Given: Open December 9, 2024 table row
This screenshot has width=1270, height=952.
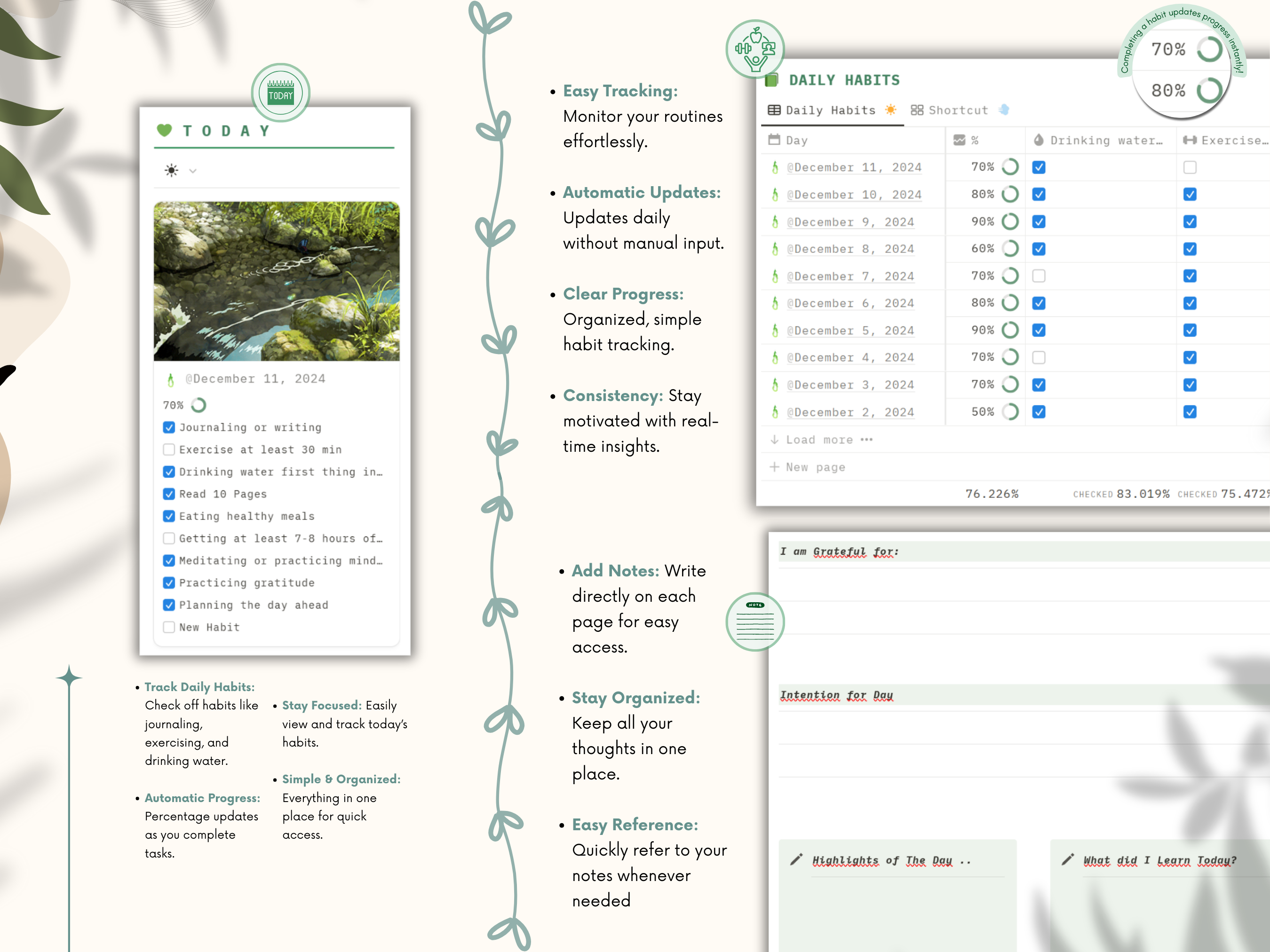Looking at the screenshot, I should (x=850, y=222).
